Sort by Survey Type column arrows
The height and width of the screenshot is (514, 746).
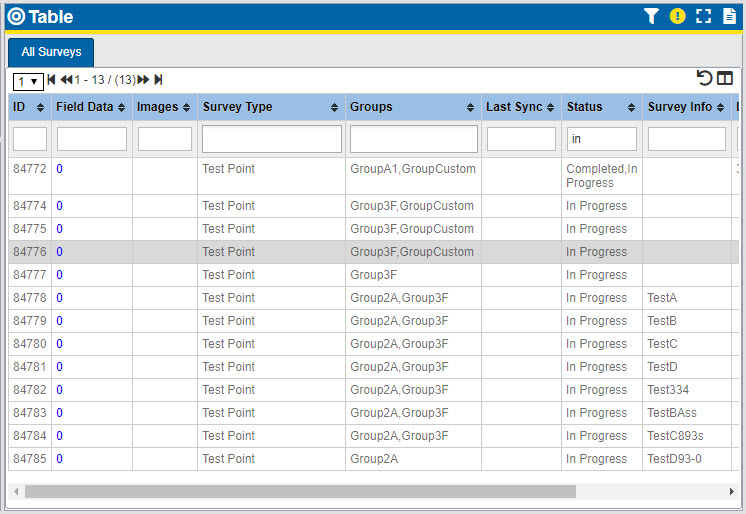334,108
